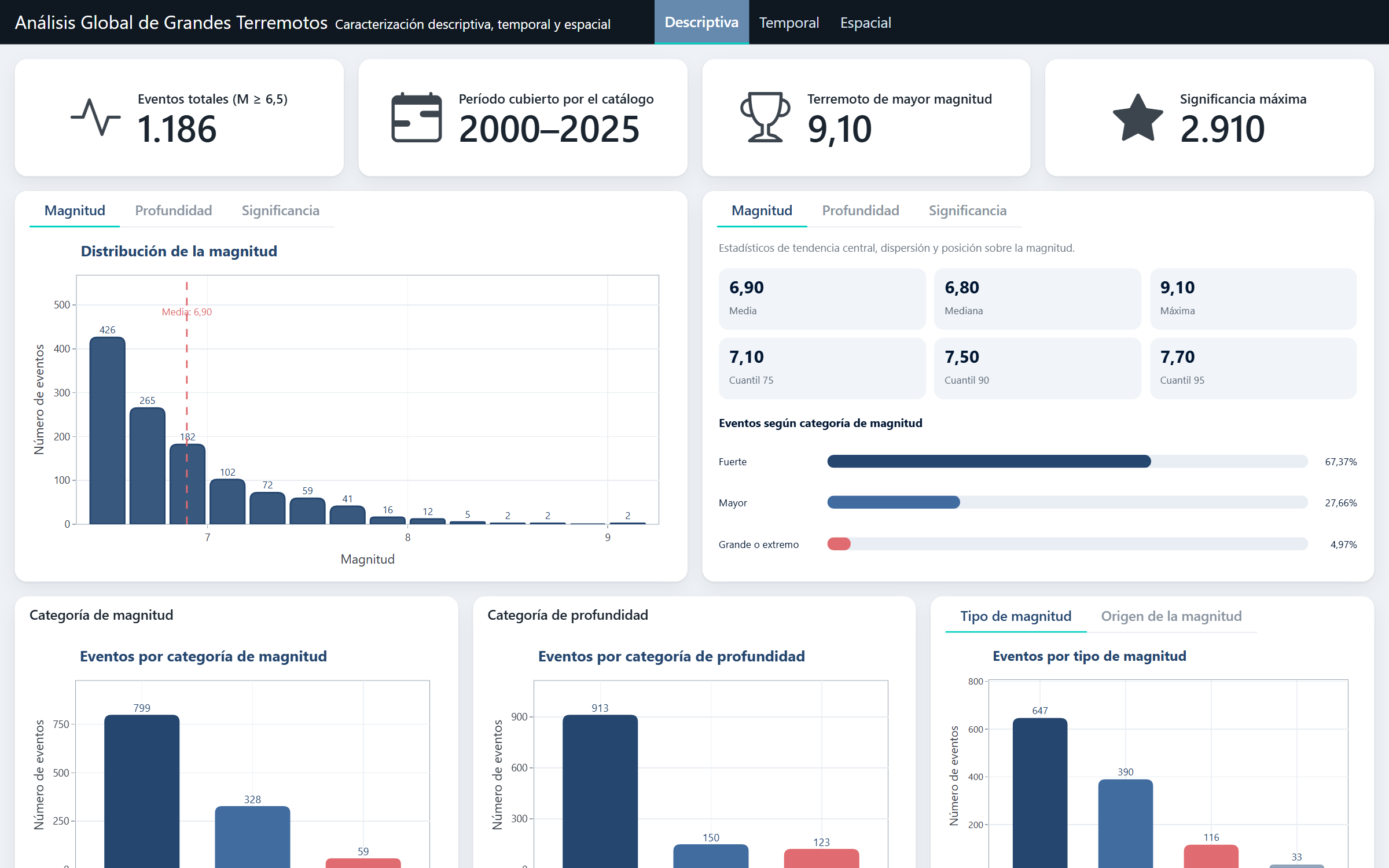This screenshot has height=868, width=1389.
Task: Click the period value 2000–2025
Action: [x=549, y=129]
